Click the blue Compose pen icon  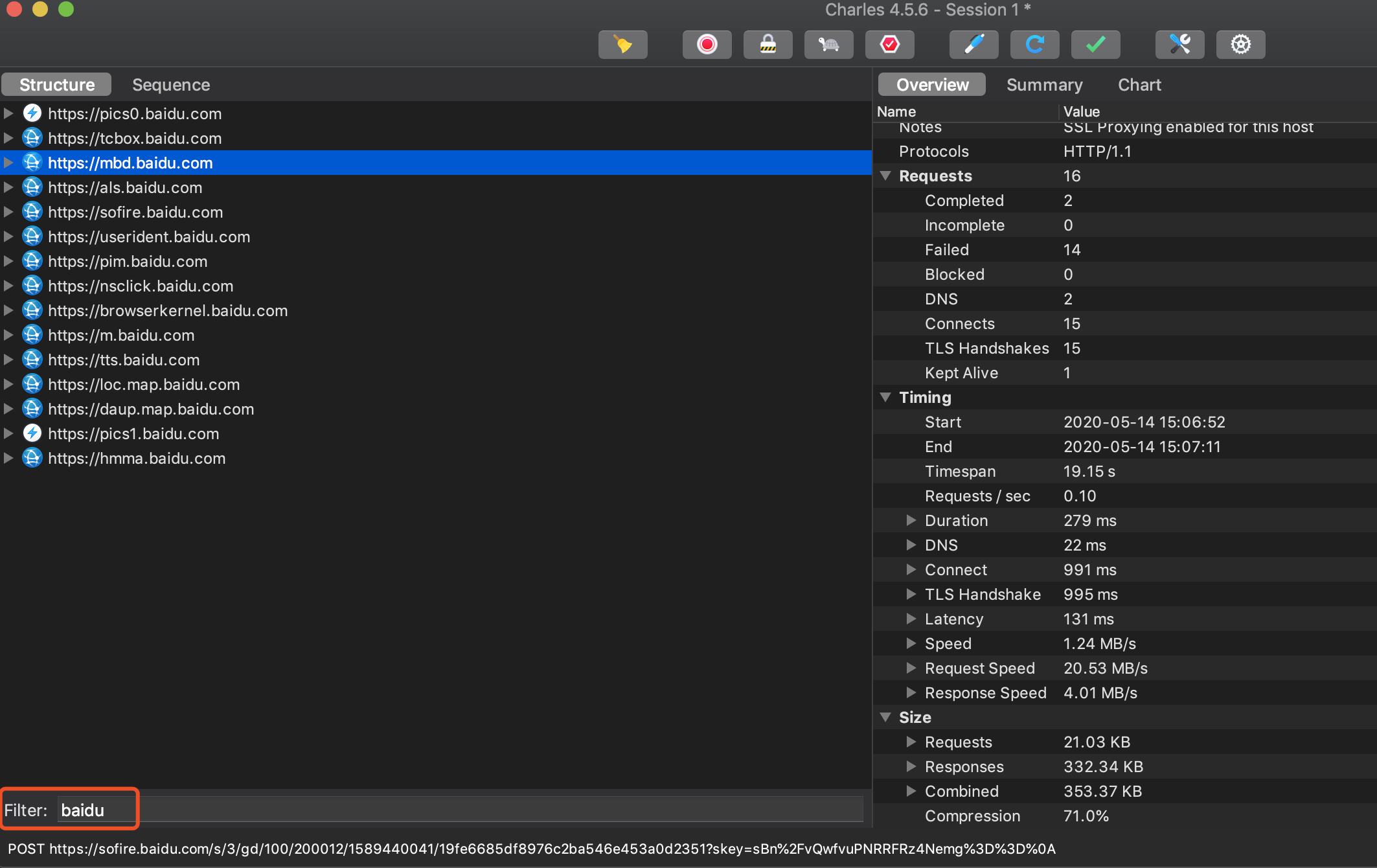coord(973,45)
